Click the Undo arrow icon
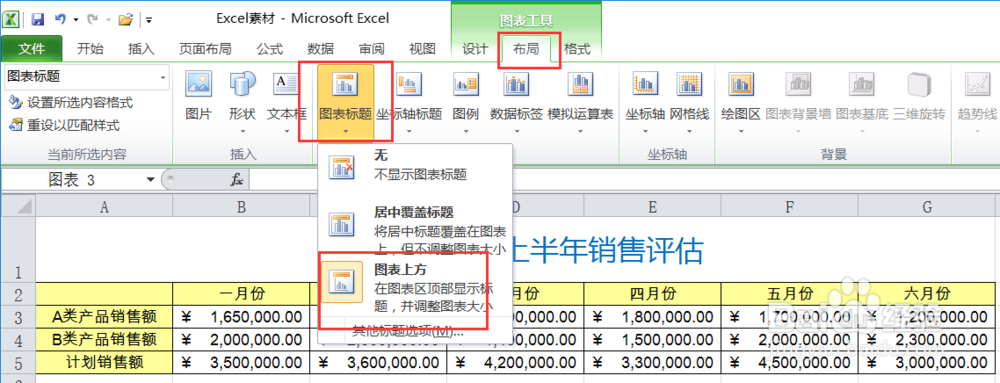This screenshot has height=383, width=1000. pos(62,19)
